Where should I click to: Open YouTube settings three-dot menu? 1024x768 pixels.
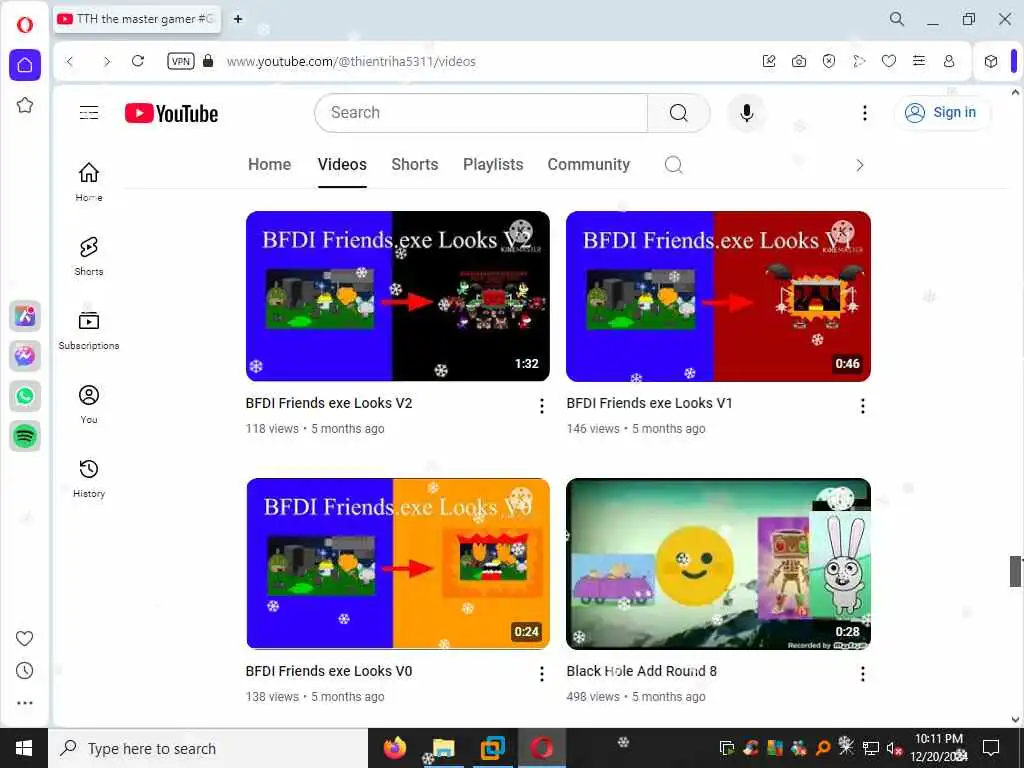pyautogui.click(x=865, y=113)
